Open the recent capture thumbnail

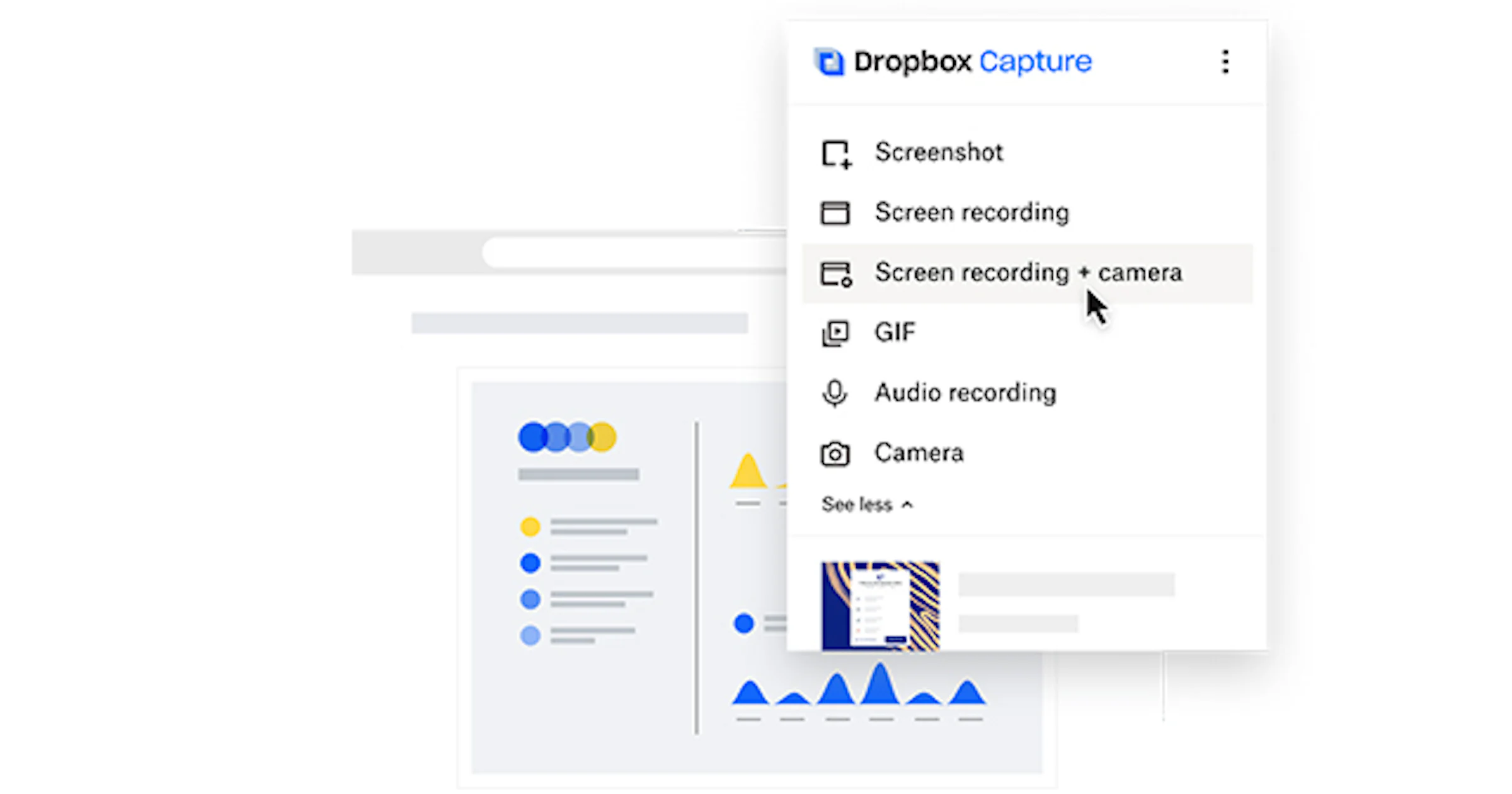pos(880,606)
